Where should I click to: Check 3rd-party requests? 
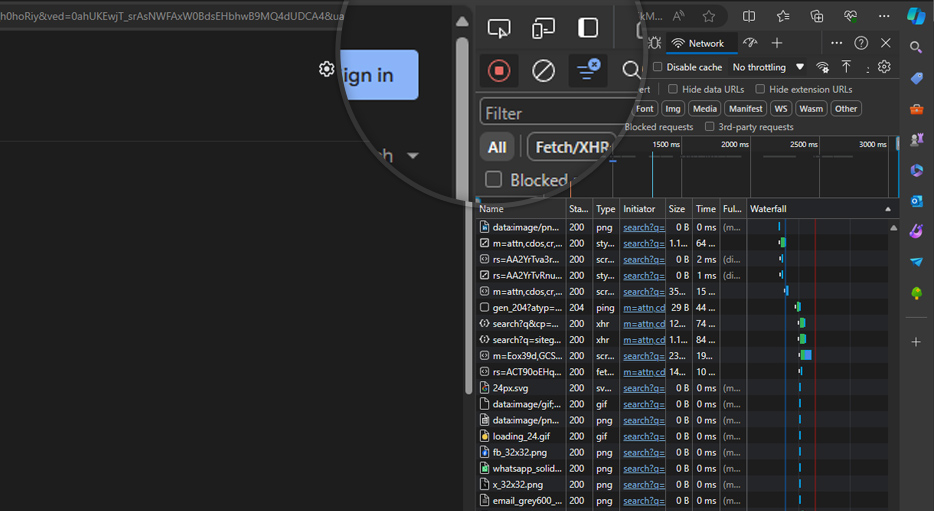709,127
